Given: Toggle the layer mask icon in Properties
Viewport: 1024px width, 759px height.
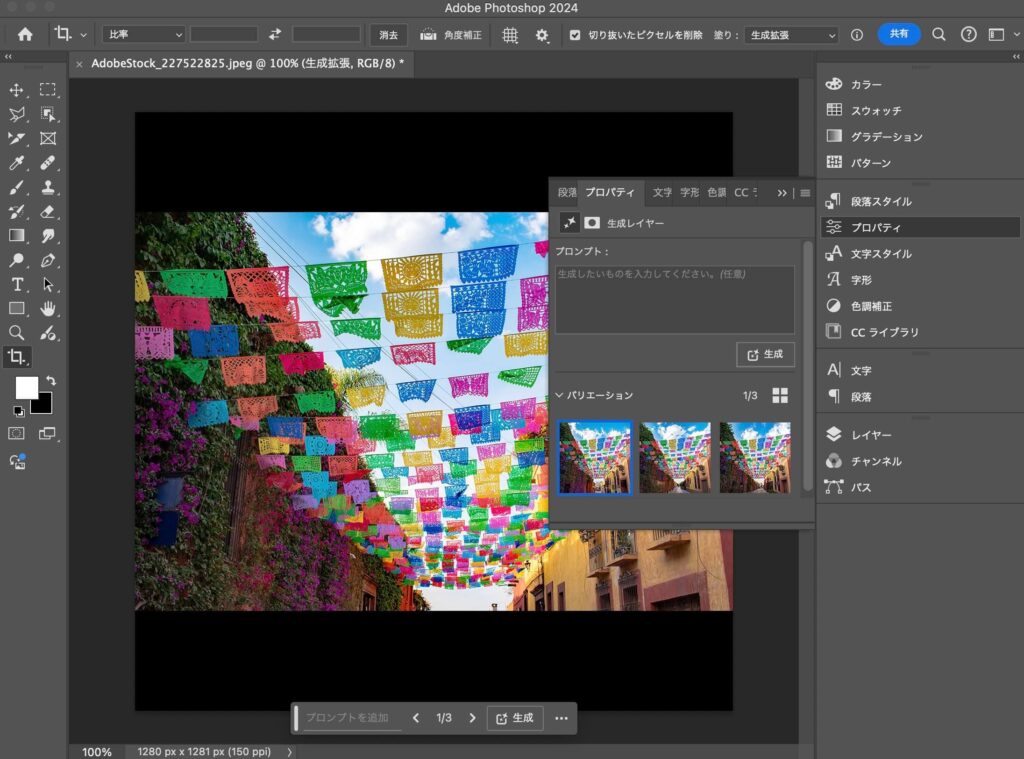Looking at the screenshot, I should pos(592,223).
